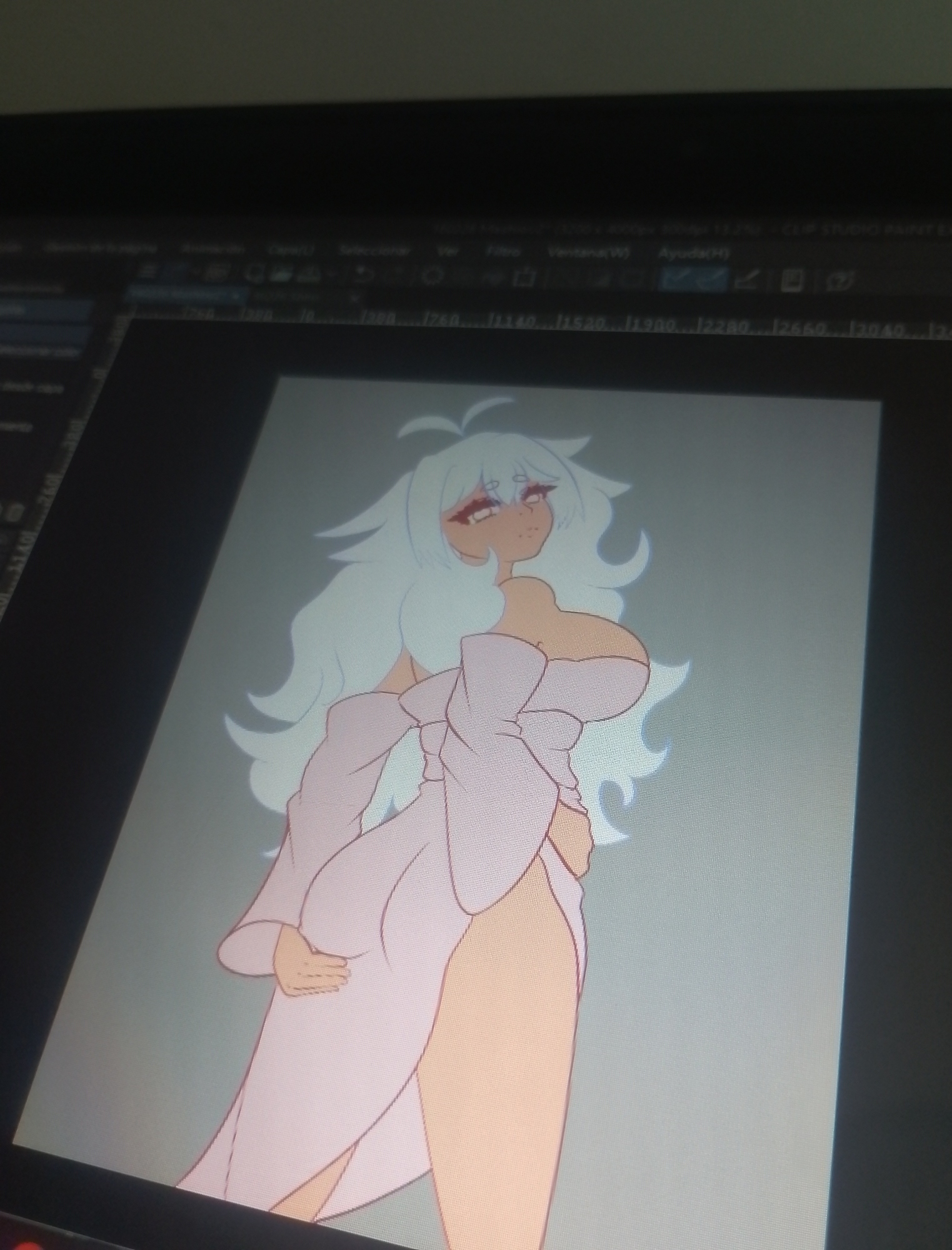Open the Seleccionar menu

[x=374, y=251]
